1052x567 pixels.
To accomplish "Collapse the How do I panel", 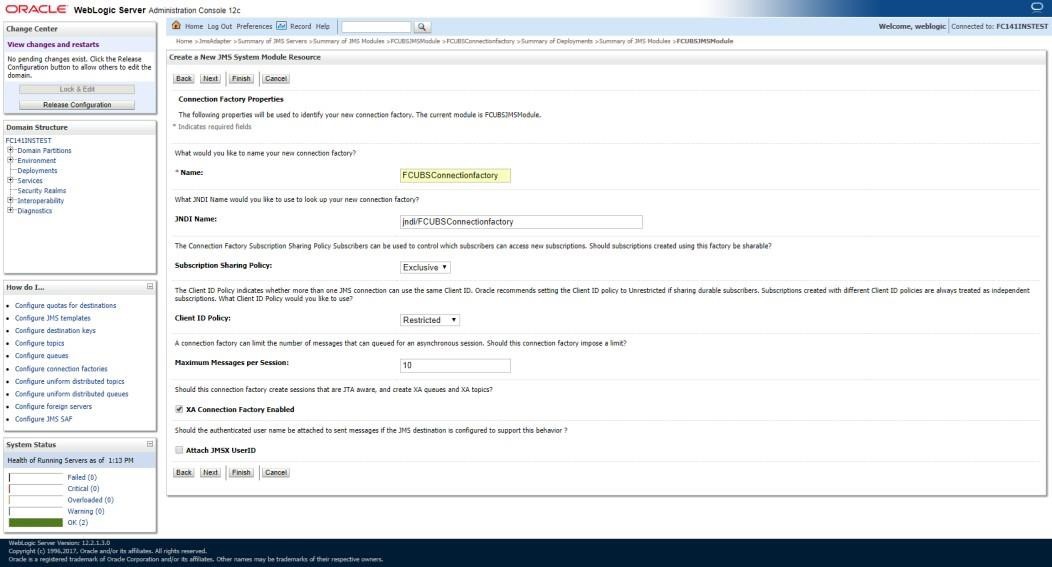I will tap(150, 287).
